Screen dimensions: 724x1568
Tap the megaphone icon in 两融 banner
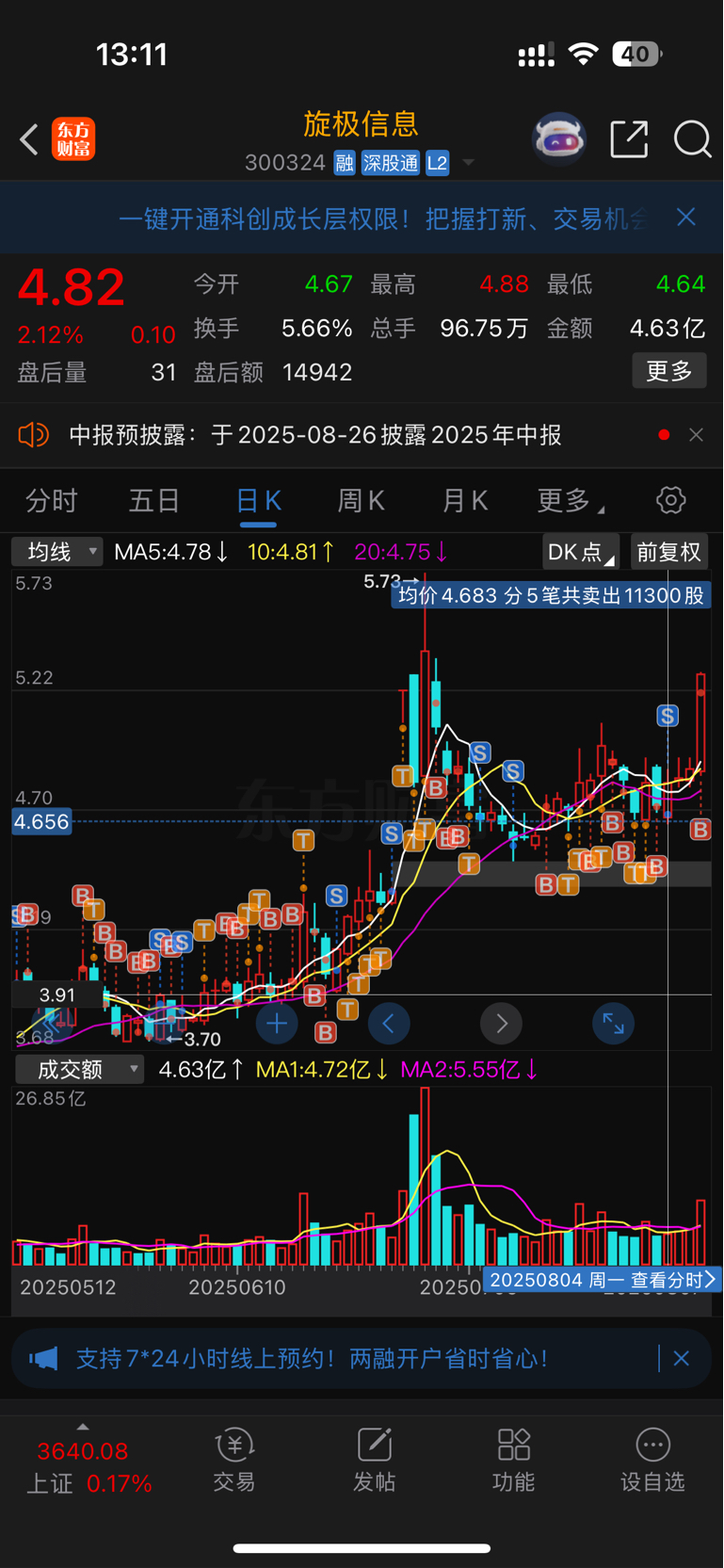coord(43,1359)
